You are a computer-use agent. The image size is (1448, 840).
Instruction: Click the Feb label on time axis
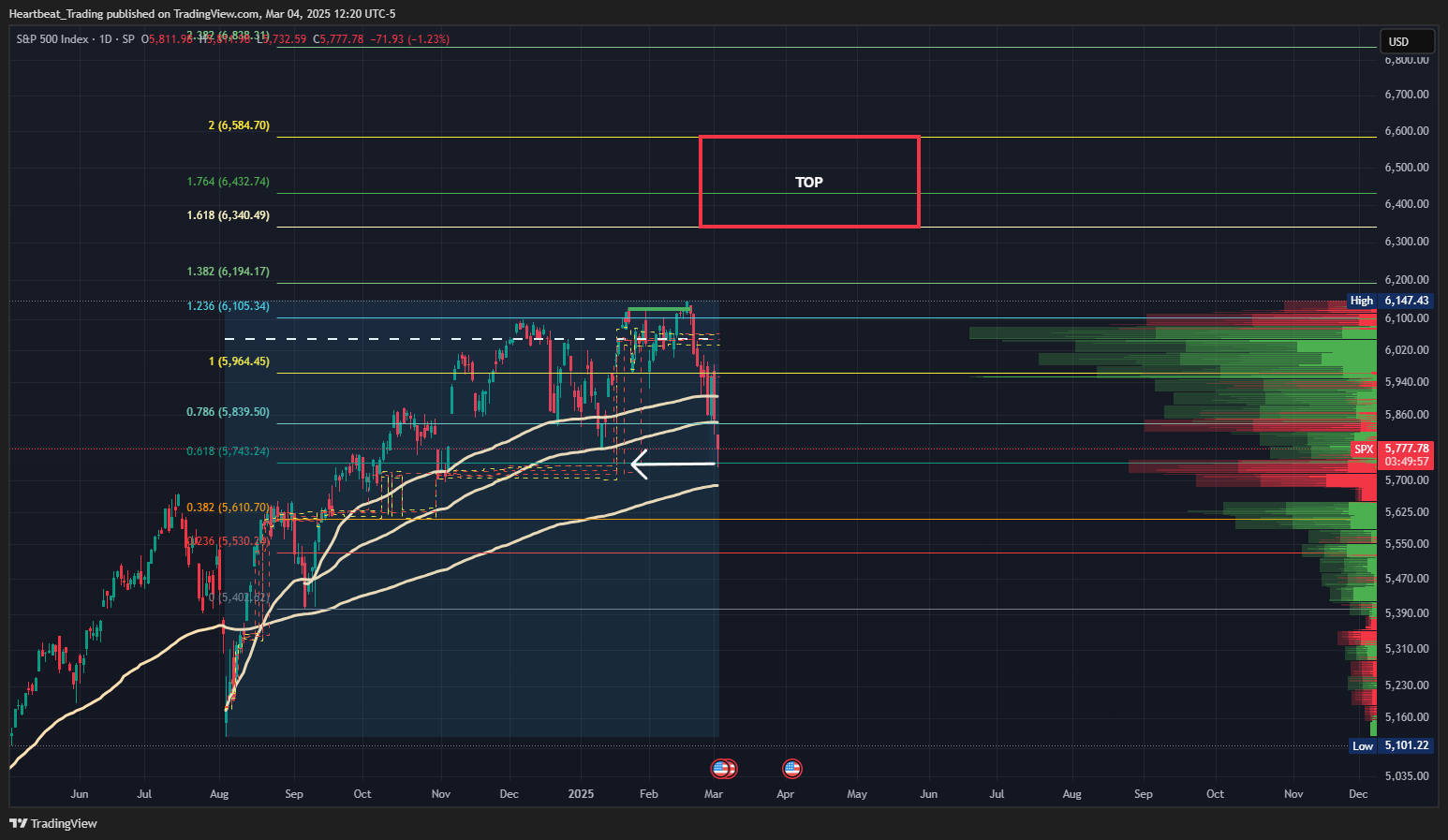click(648, 794)
